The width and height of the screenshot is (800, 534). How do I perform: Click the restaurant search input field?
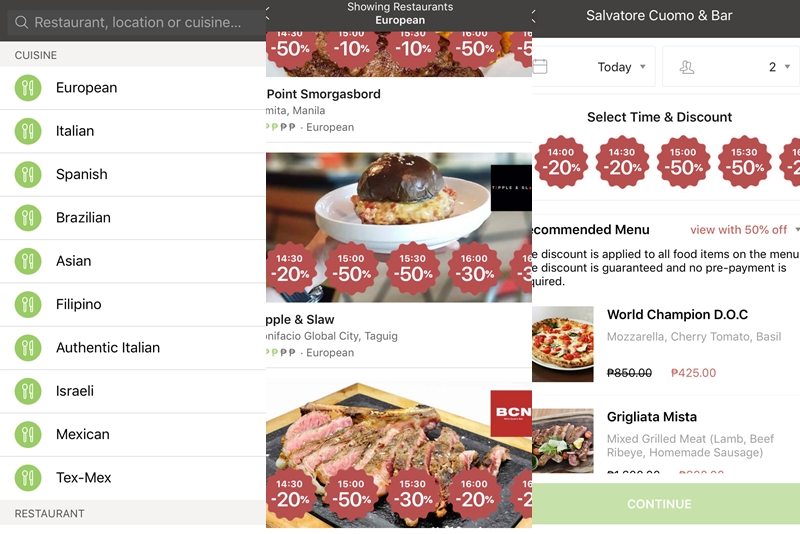point(134,22)
